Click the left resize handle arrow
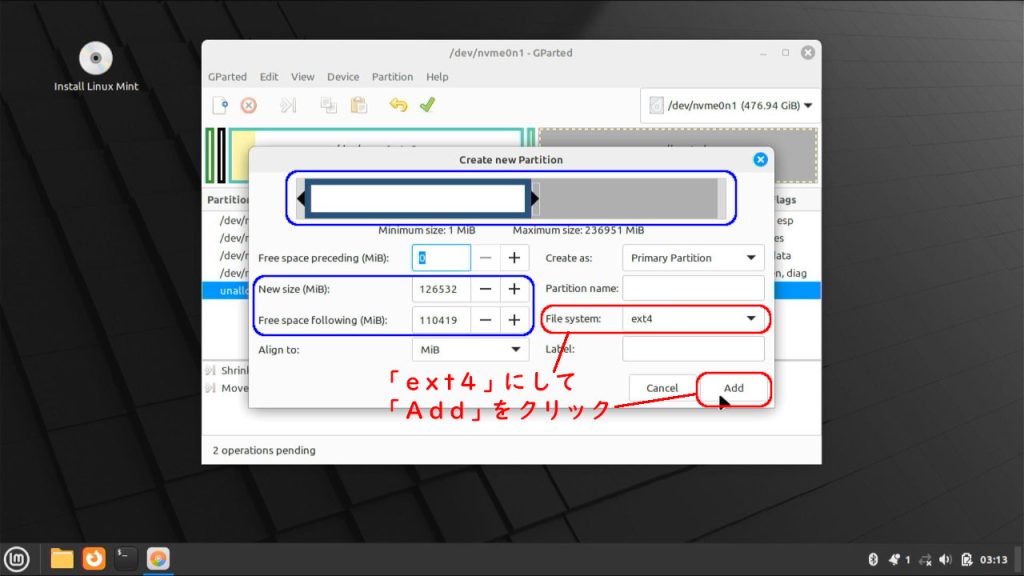The height and width of the screenshot is (576, 1024). click(x=301, y=199)
